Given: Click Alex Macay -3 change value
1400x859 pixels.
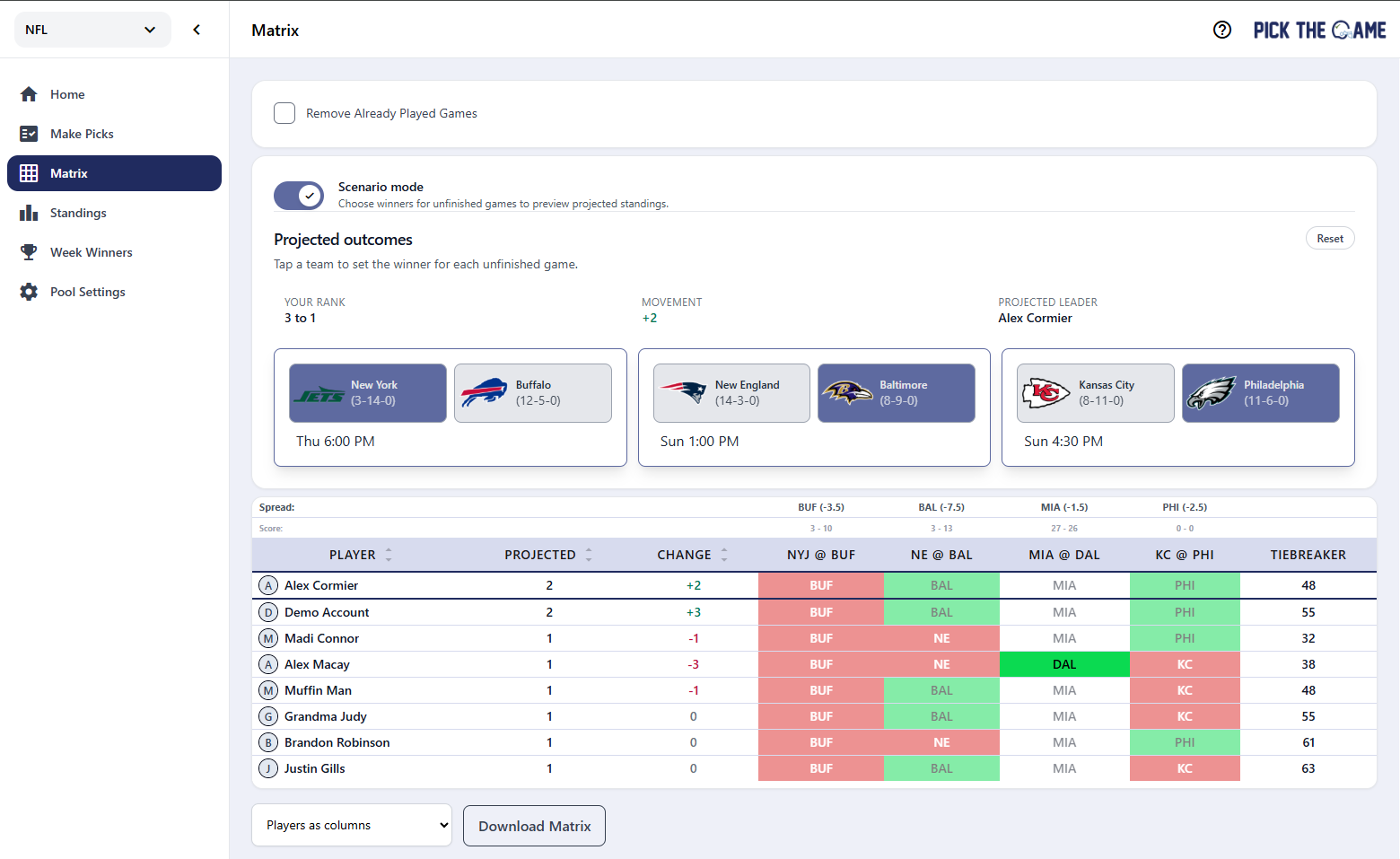Looking at the screenshot, I should click(x=694, y=664).
